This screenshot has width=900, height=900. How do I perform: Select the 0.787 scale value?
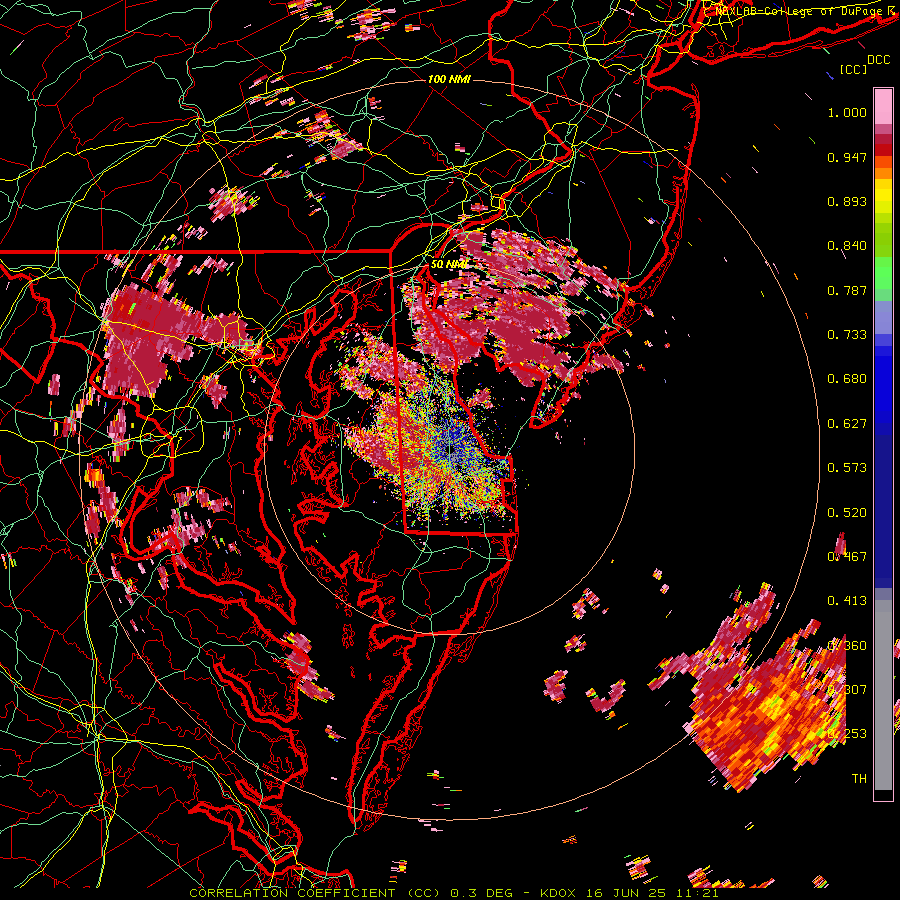pos(847,290)
